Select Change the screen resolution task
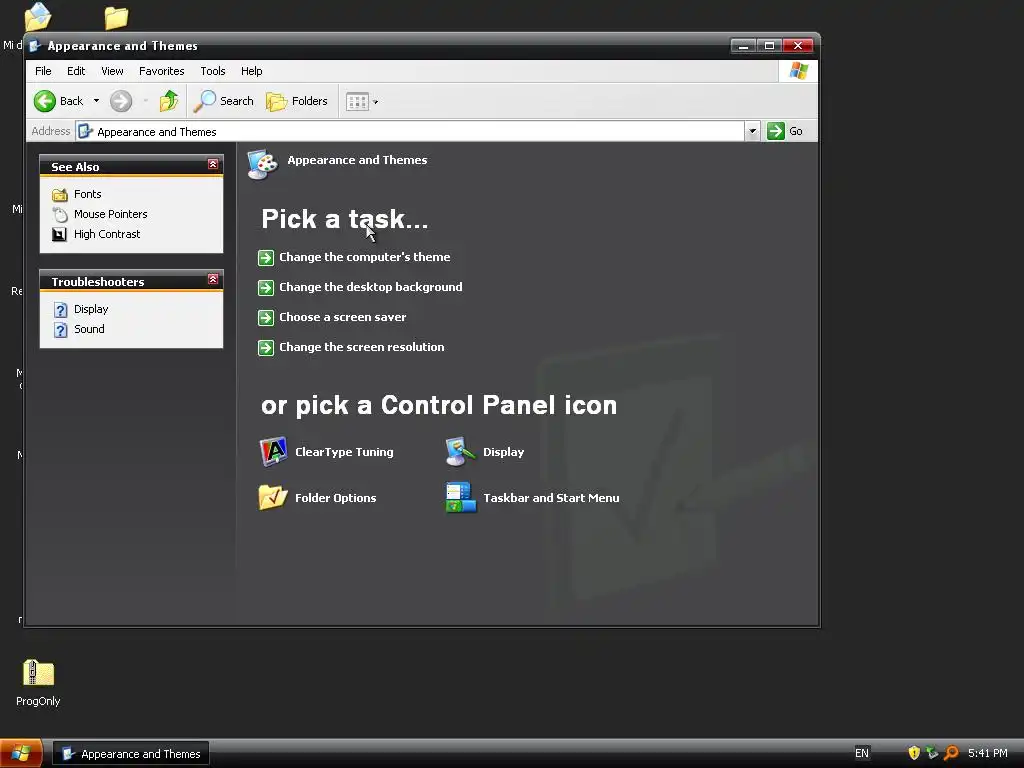This screenshot has height=768, width=1024. [361, 347]
